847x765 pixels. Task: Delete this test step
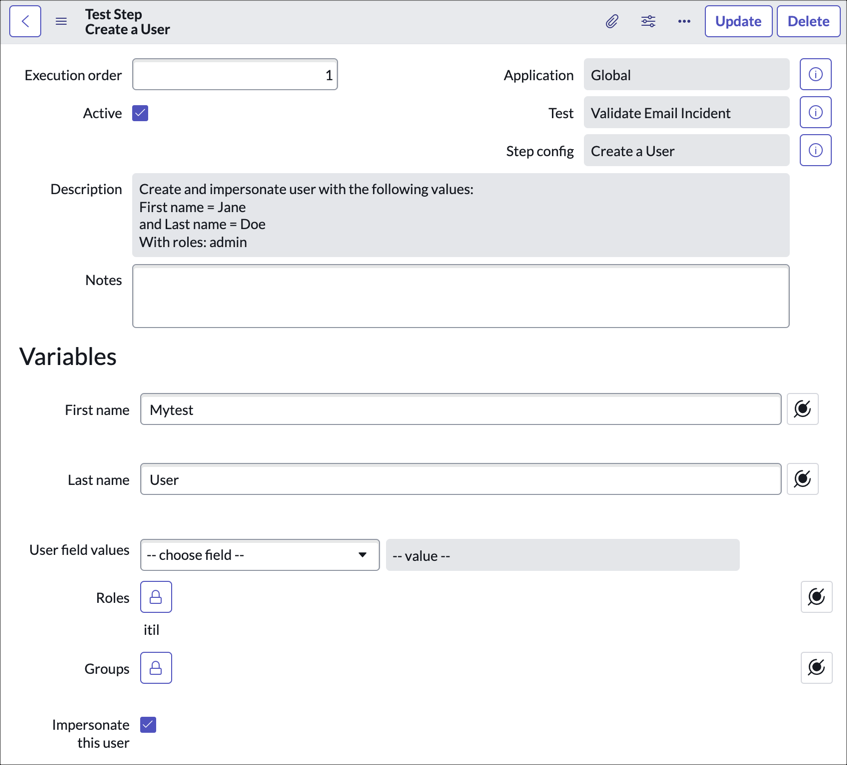pyautogui.click(x=808, y=20)
